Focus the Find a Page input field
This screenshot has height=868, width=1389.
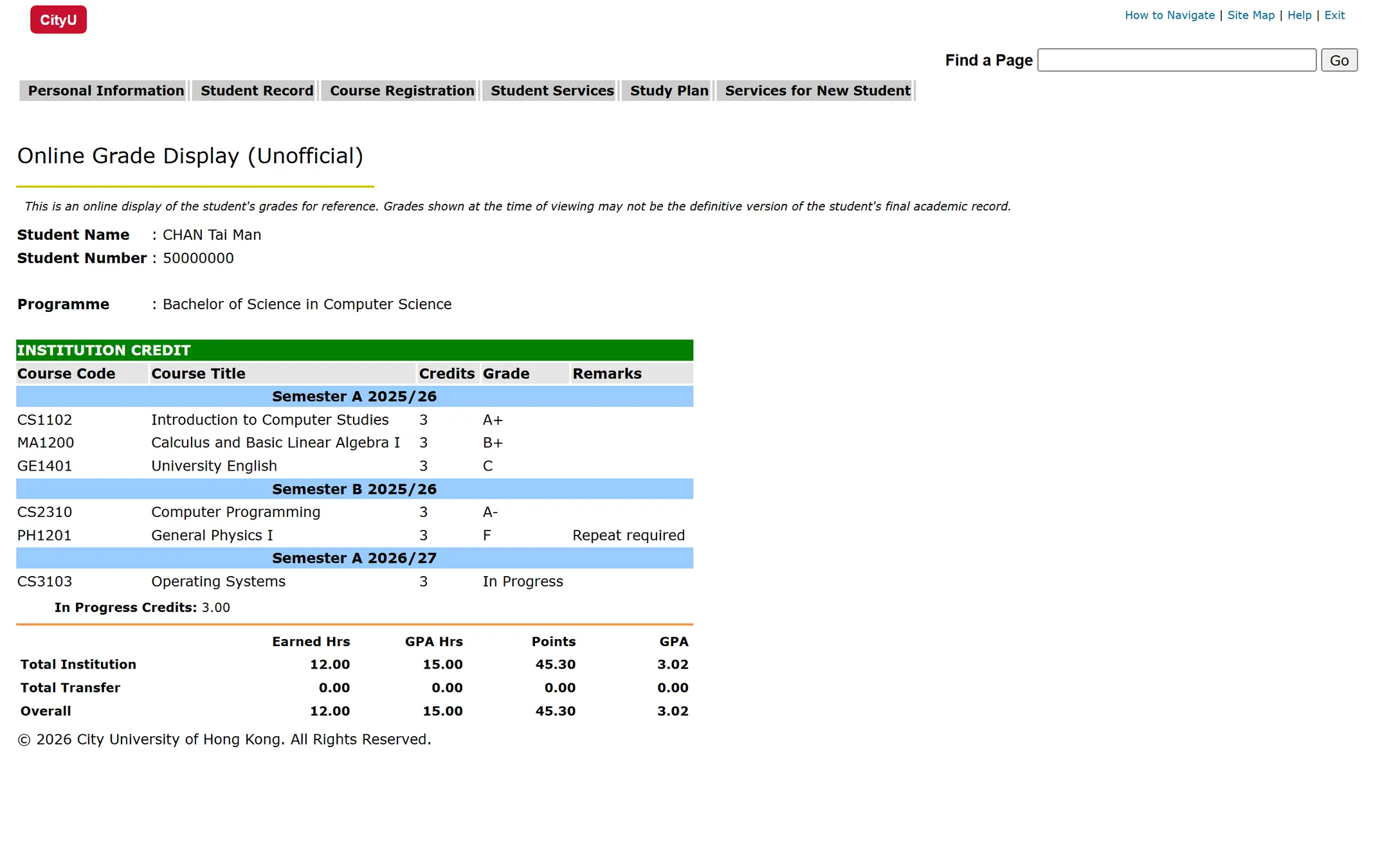(x=1177, y=60)
